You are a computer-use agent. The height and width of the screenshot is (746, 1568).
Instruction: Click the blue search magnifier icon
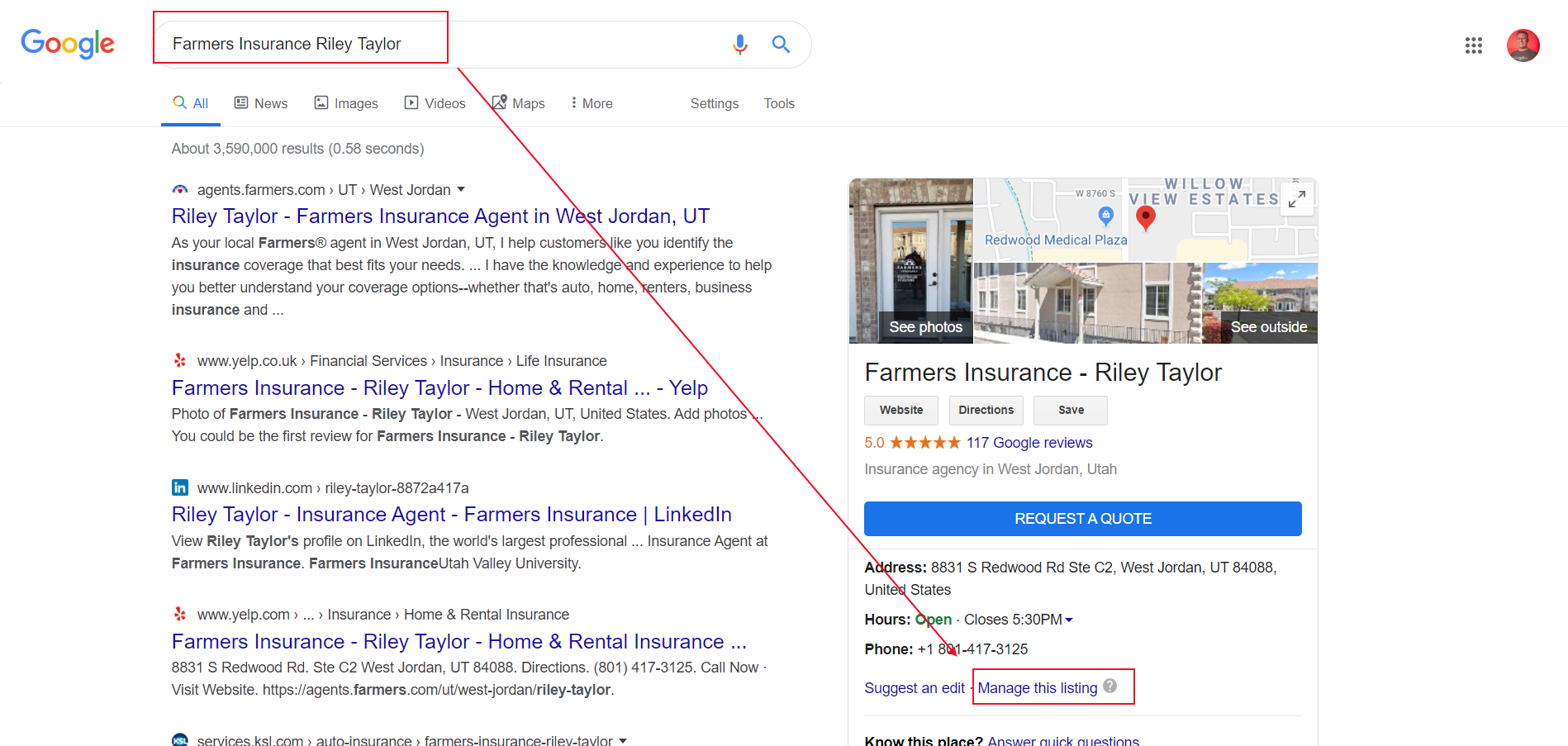pyautogui.click(x=781, y=45)
